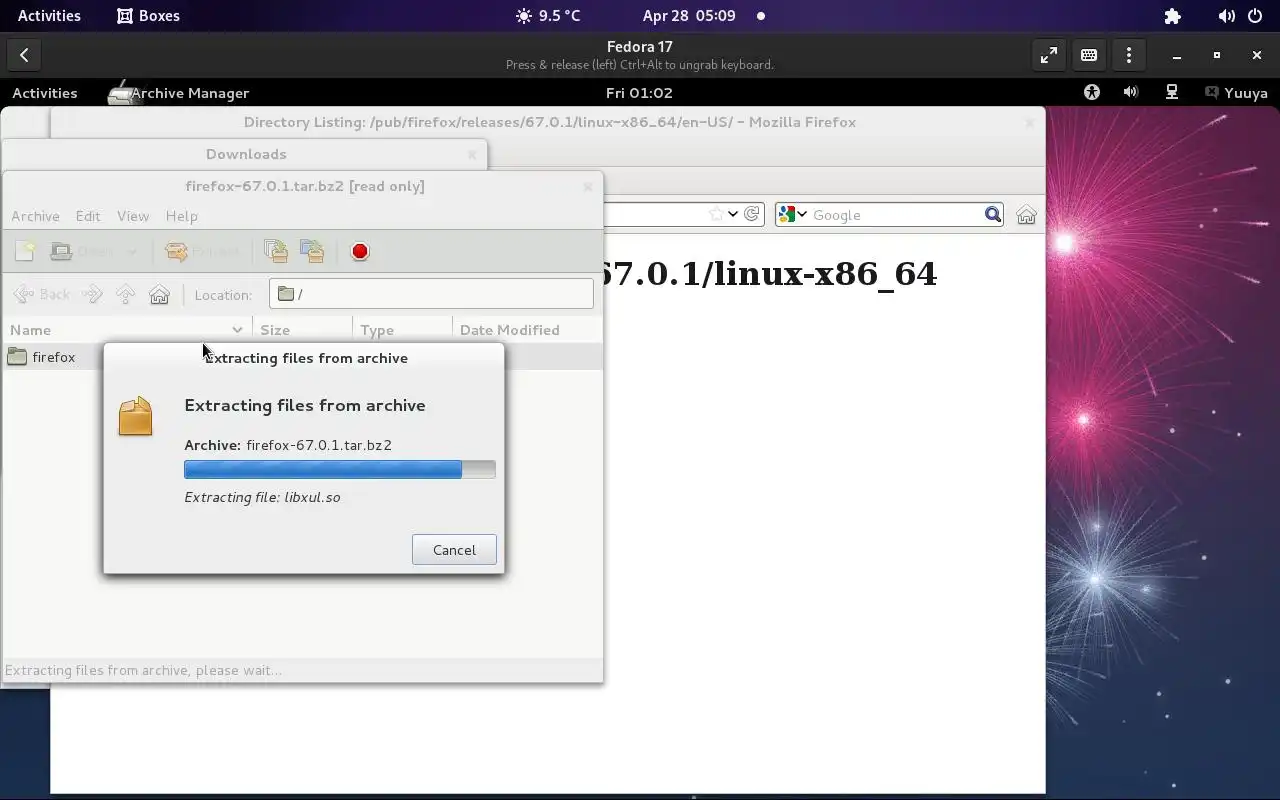Click the red Stop operation icon

click(x=360, y=252)
